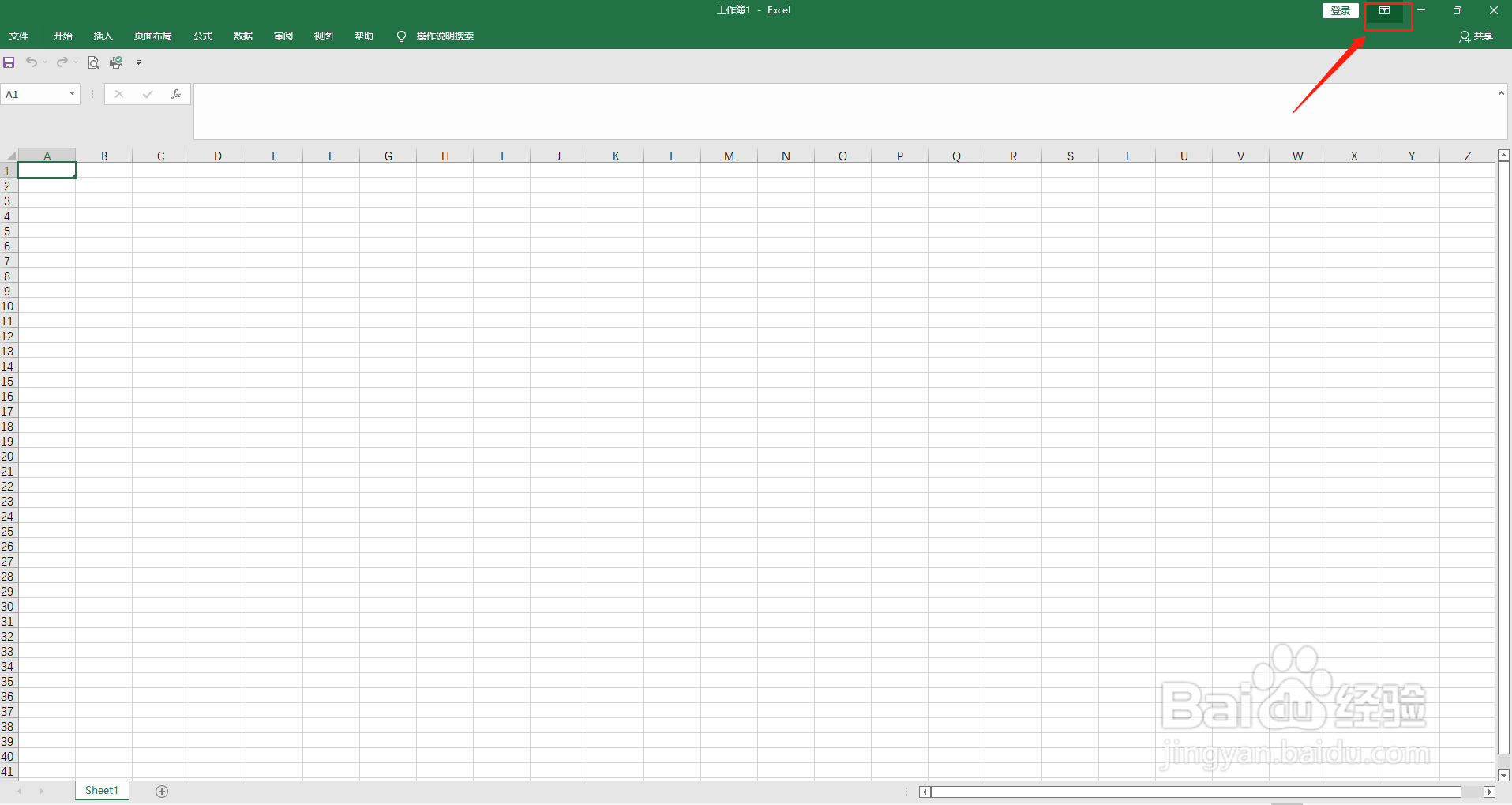
Task: Add a new sheet with plus icon
Action: tap(162, 792)
